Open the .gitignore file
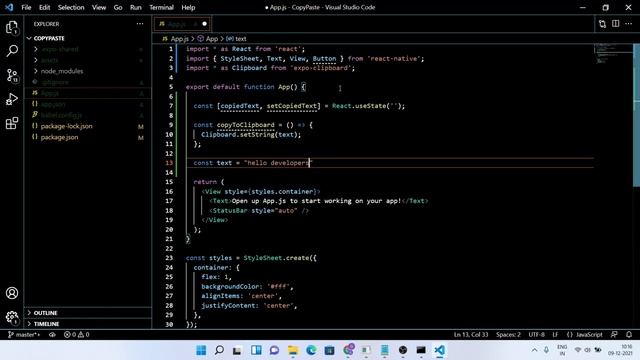 point(87,82)
